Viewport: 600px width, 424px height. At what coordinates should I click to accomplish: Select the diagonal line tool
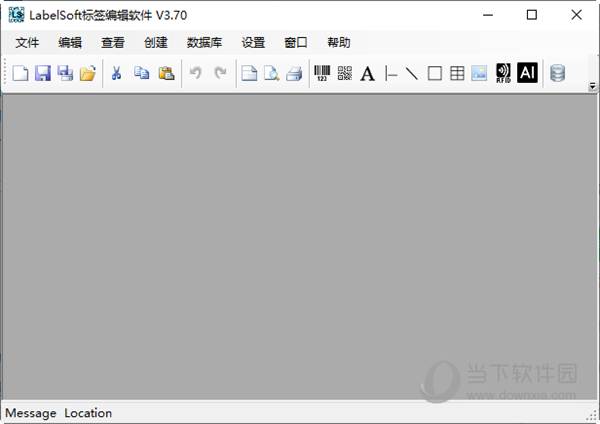click(x=412, y=73)
